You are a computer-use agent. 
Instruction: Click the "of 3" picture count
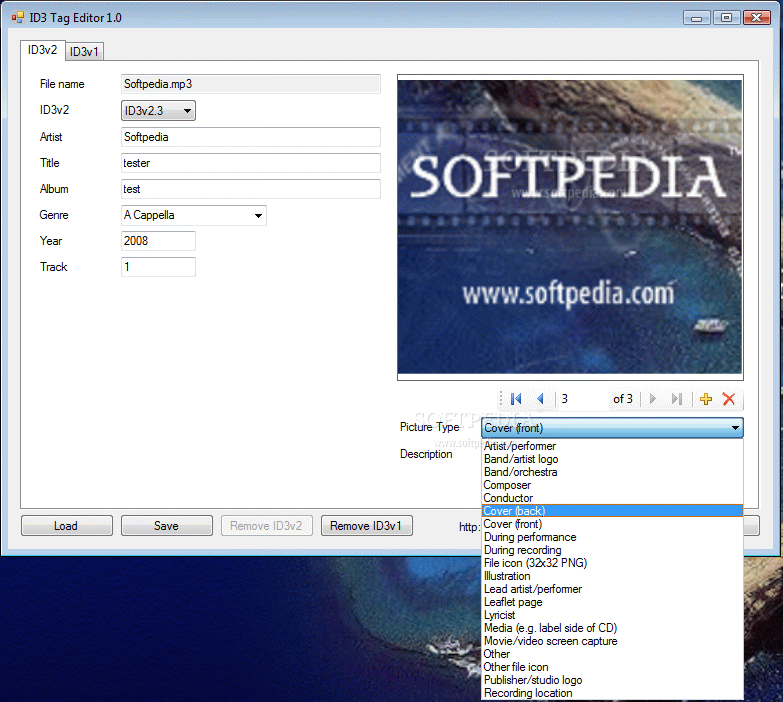click(623, 399)
